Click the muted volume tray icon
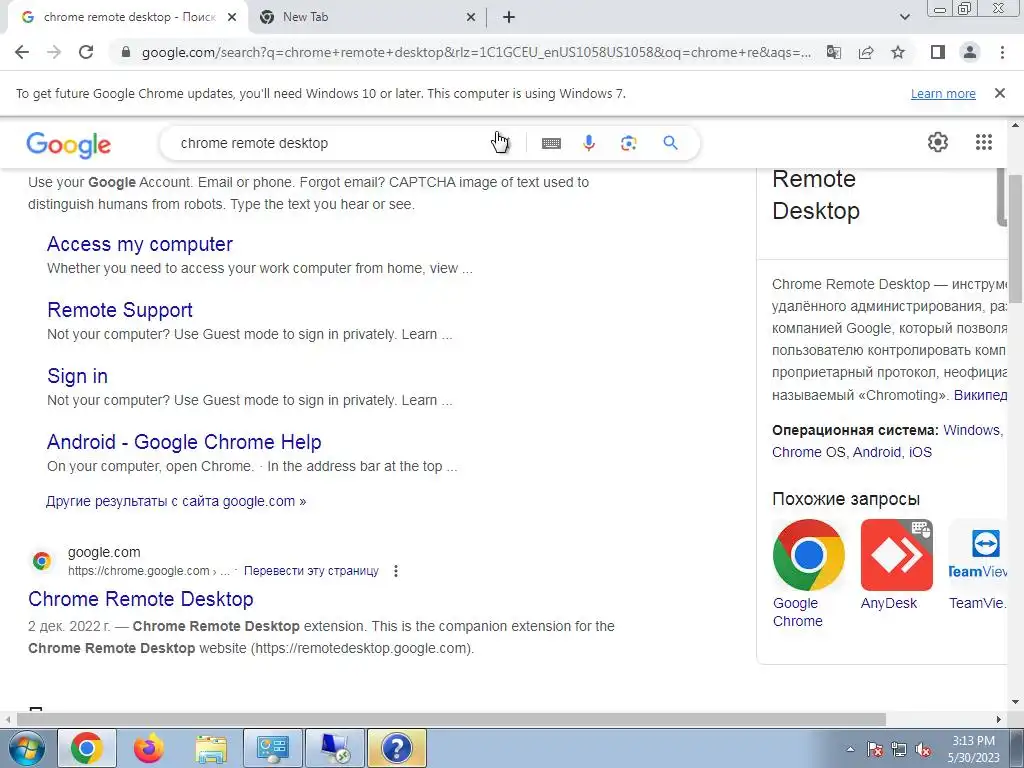Screen dimensions: 1024x768 coord(923,749)
